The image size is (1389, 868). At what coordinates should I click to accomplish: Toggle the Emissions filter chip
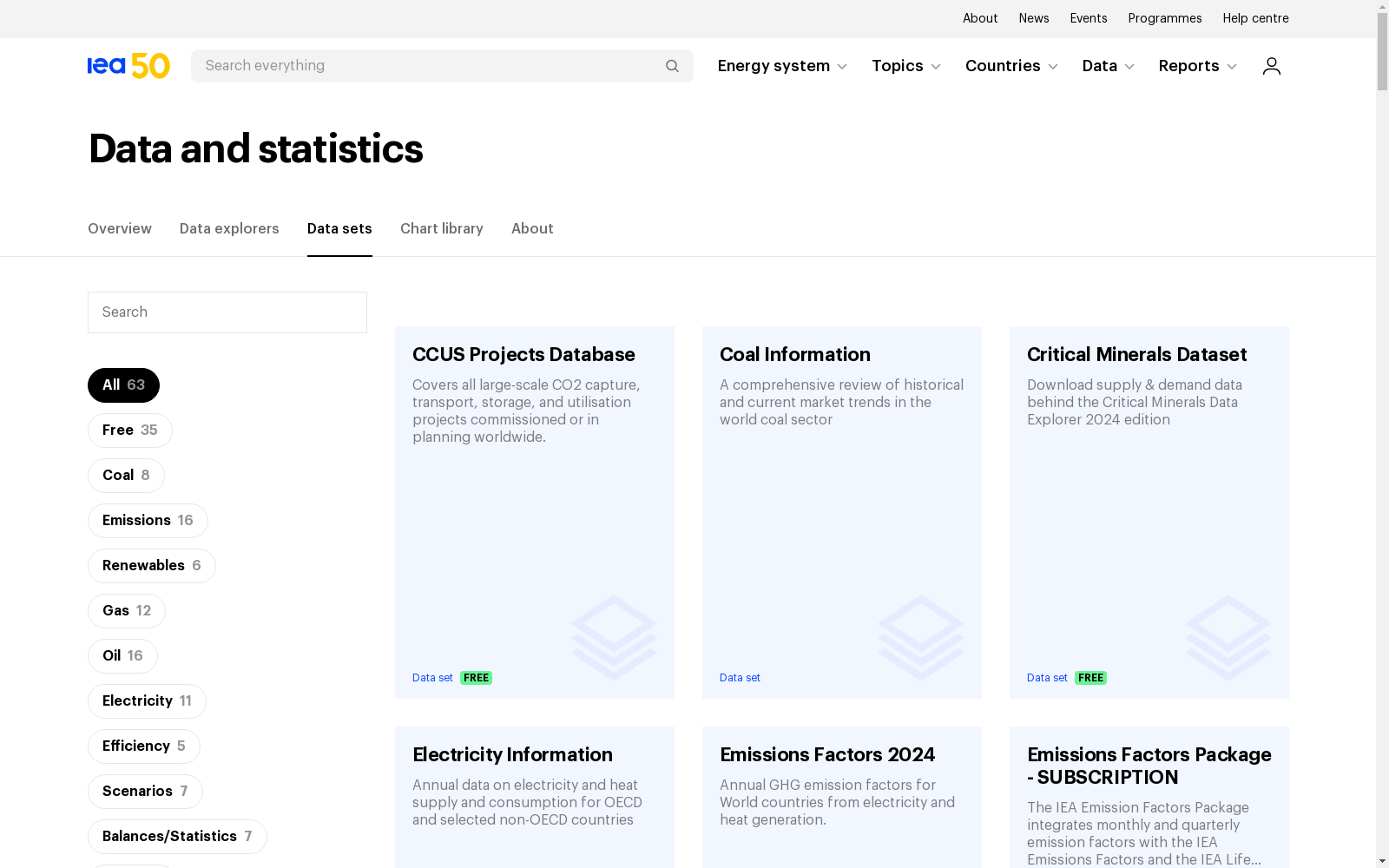coord(148,521)
